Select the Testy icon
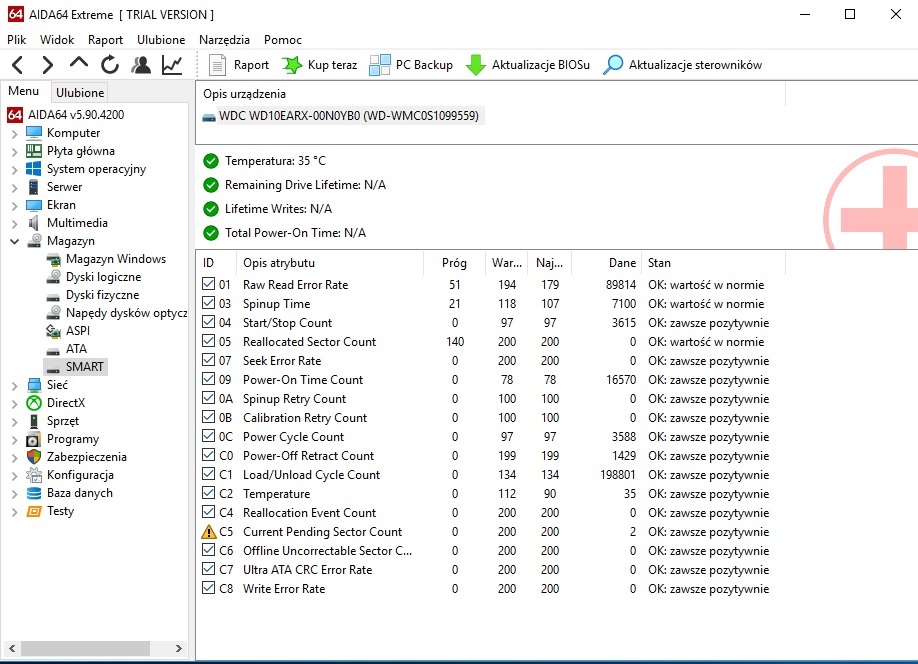This screenshot has height=664, width=918. click(34, 511)
